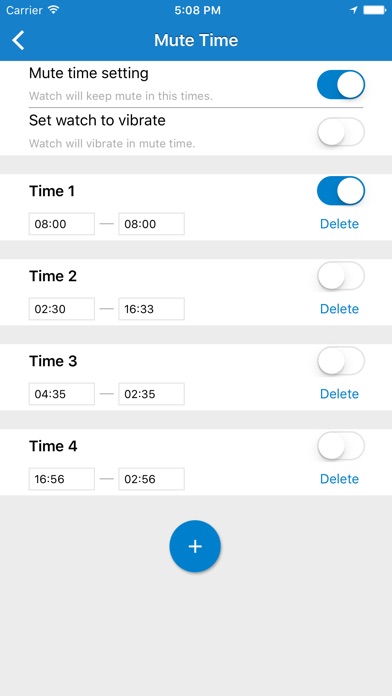Open Time 4 end time 02:56

click(x=151, y=478)
